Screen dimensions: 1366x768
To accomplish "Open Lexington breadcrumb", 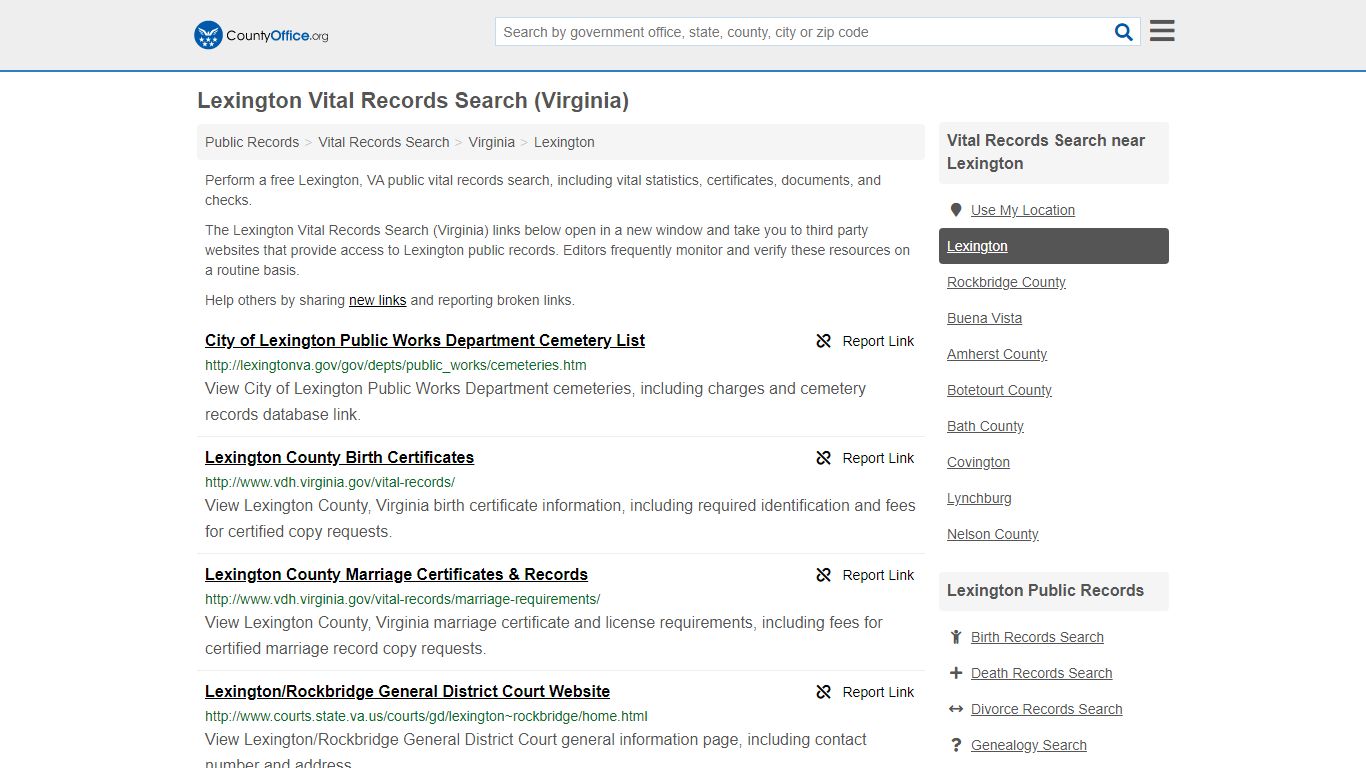I will 564,142.
